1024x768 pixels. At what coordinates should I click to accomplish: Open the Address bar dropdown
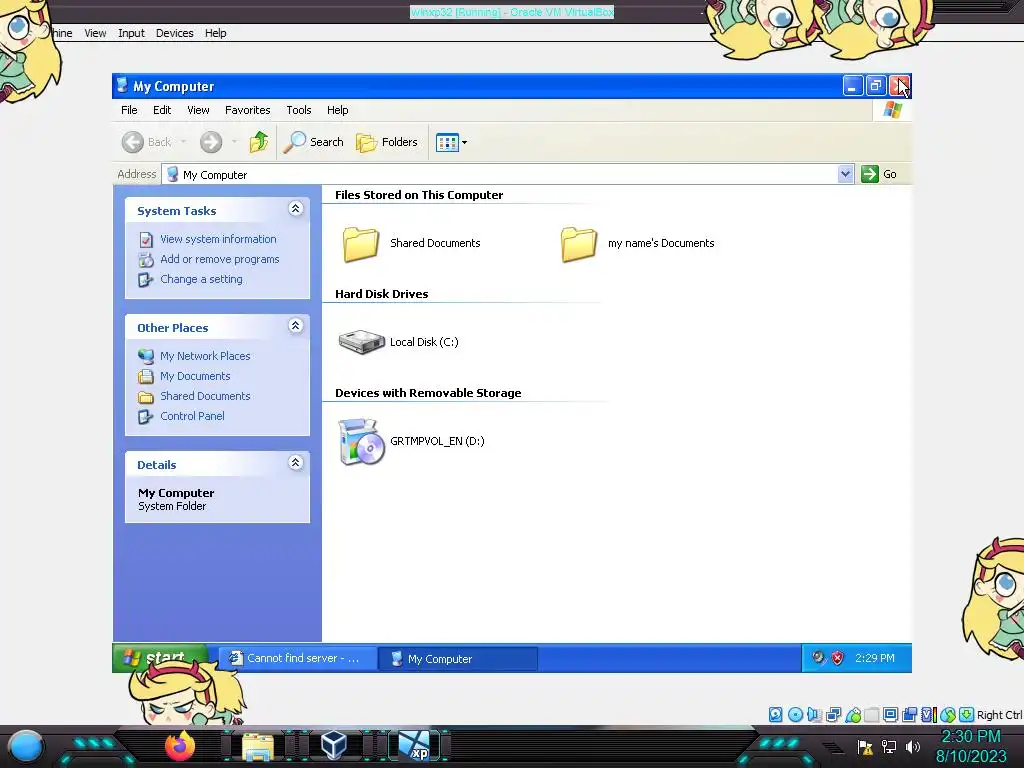pyautogui.click(x=845, y=174)
